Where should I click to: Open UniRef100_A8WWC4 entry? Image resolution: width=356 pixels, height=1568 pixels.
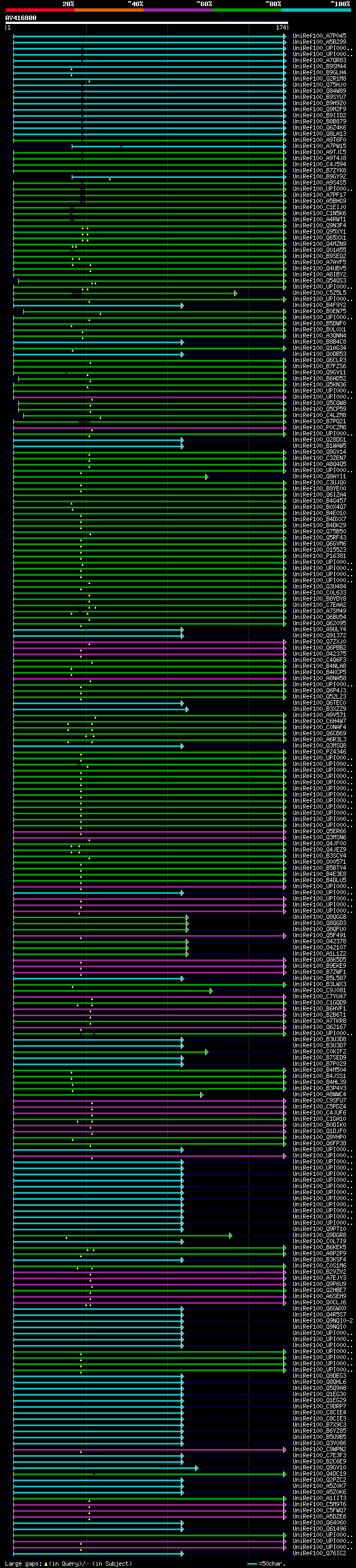(319, 1095)
